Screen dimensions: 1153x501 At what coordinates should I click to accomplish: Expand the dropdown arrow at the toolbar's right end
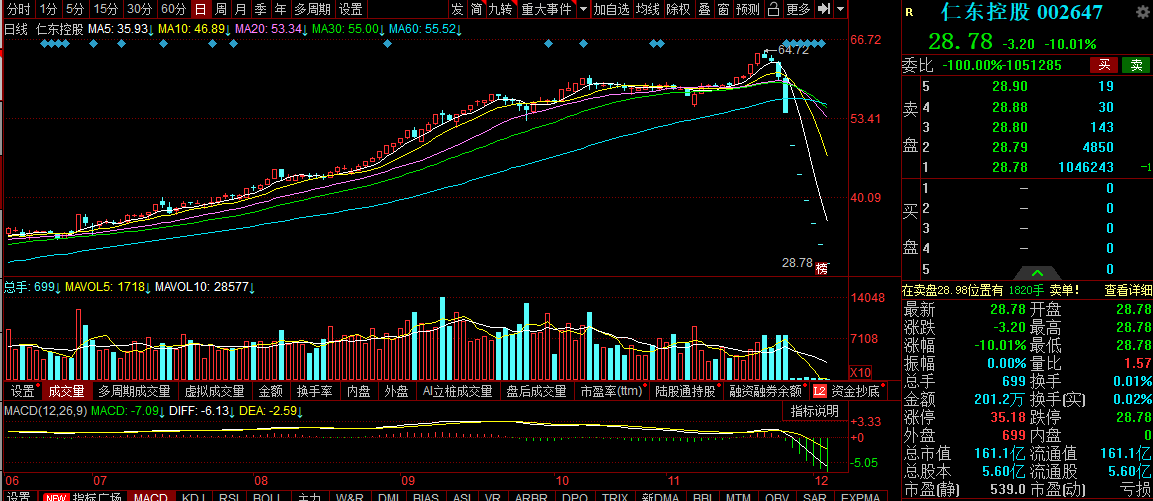pos(840,9)
